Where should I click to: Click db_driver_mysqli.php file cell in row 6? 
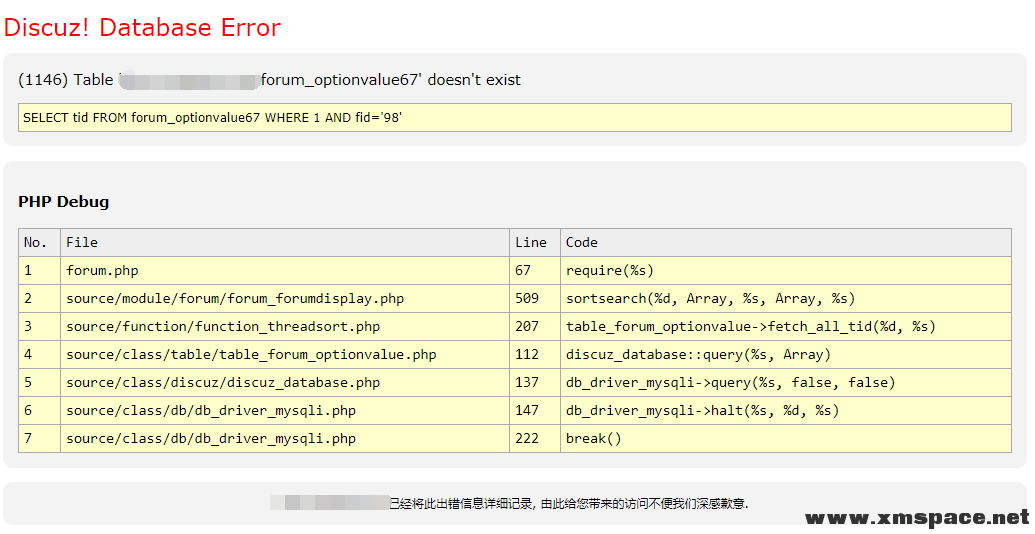click(x=285, y=410)
